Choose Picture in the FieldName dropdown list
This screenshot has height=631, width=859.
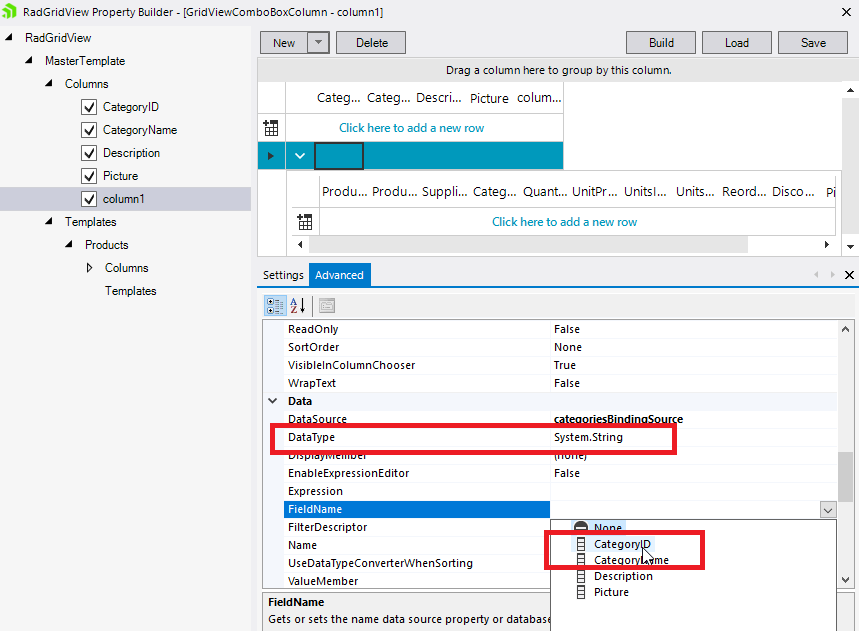(x=611, y=592)
